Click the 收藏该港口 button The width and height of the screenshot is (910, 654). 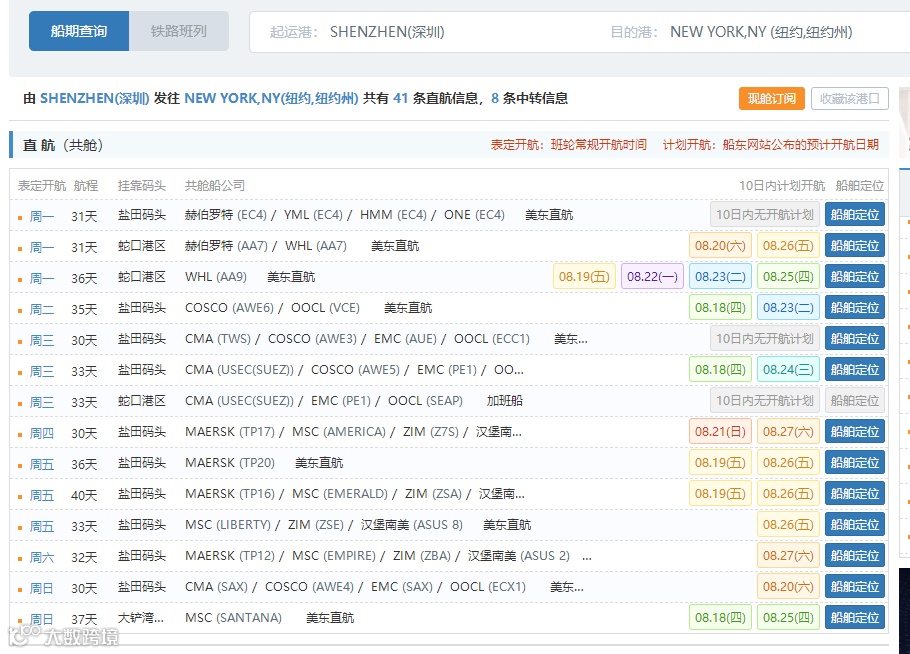click(x=850, y=99)
